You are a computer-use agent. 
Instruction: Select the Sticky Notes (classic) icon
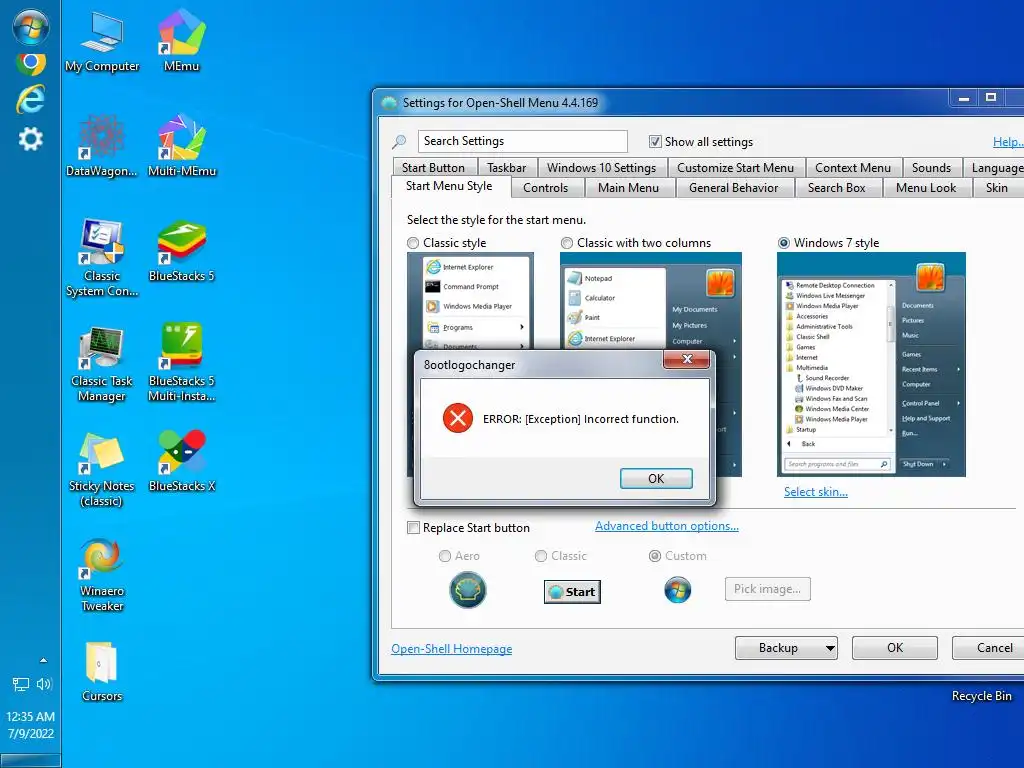pos(102,470)
